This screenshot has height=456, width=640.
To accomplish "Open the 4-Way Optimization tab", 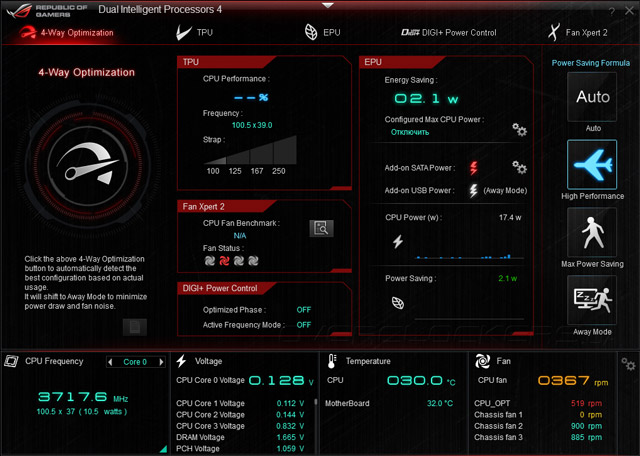I will (x=67, y=33).
